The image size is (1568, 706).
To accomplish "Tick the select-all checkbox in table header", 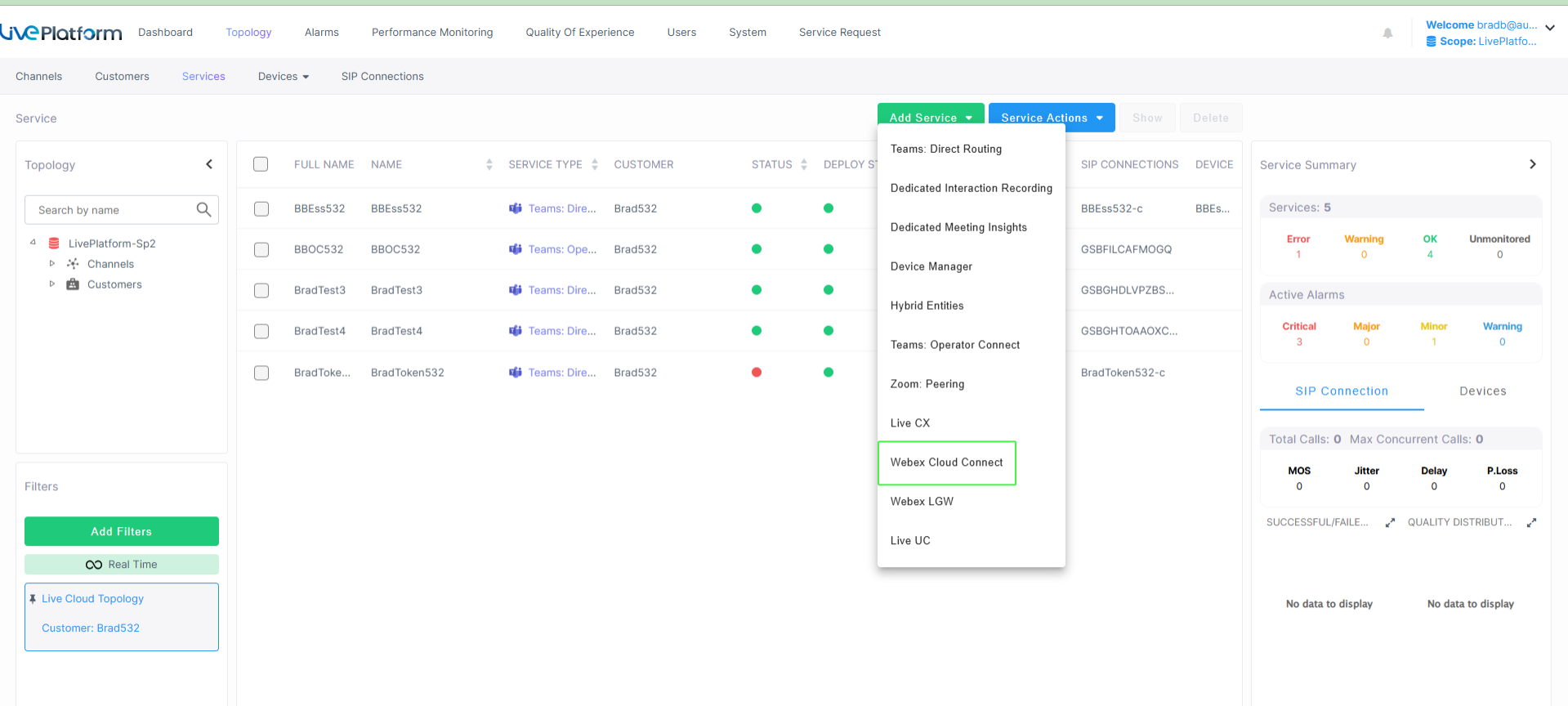I will pyautogui.click(x=261, y=164).
